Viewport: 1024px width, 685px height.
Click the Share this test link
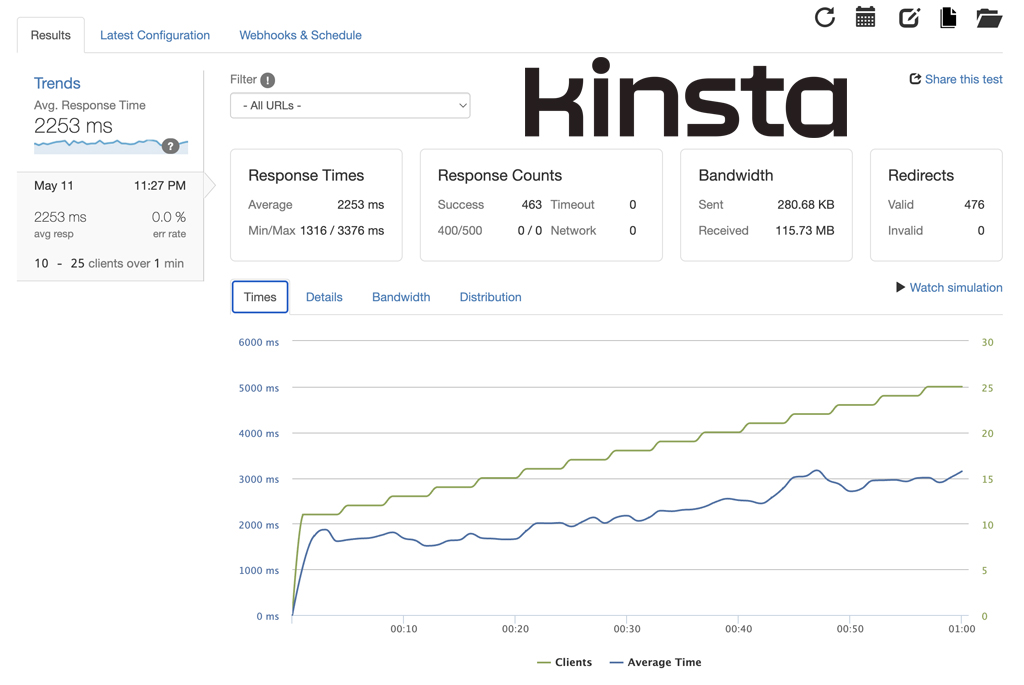pos(963,79)
